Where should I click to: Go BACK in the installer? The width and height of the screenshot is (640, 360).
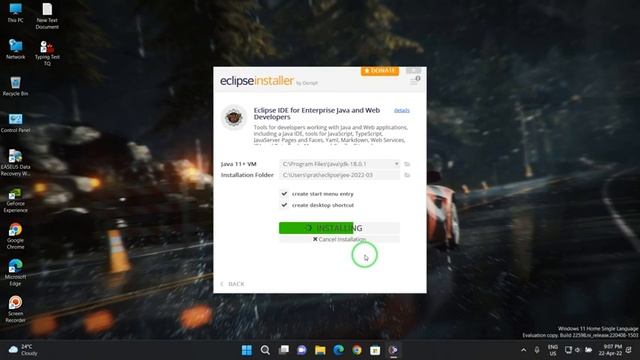coord(232,284)
